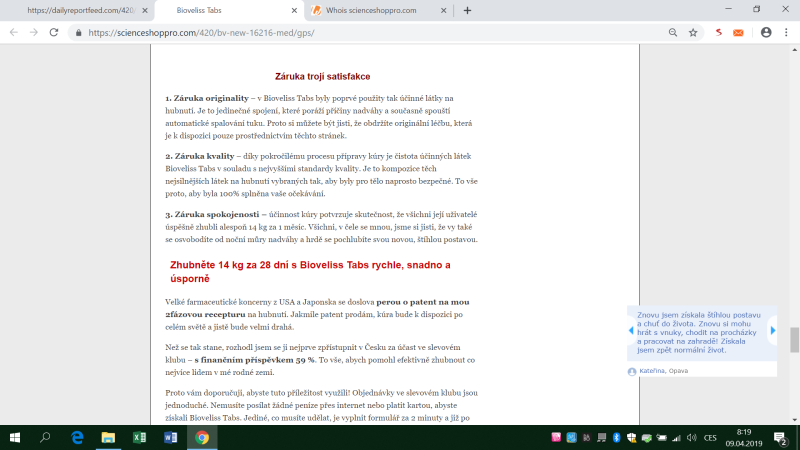
Task: Click the reviewer name Kateřina, Opava
Action: click(x=663, y=371)
